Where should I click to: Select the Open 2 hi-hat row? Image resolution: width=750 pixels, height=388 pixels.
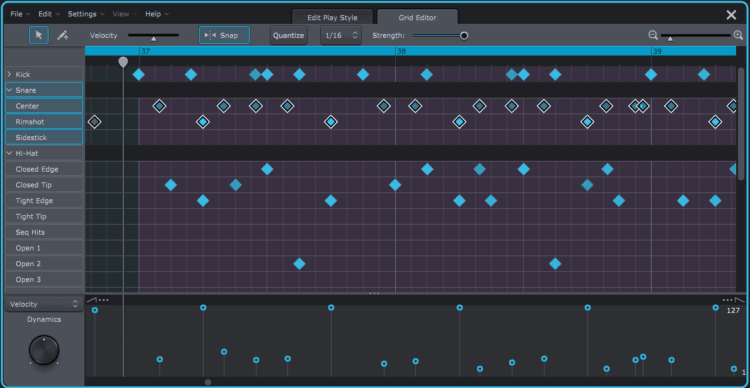tap(44, 264)
